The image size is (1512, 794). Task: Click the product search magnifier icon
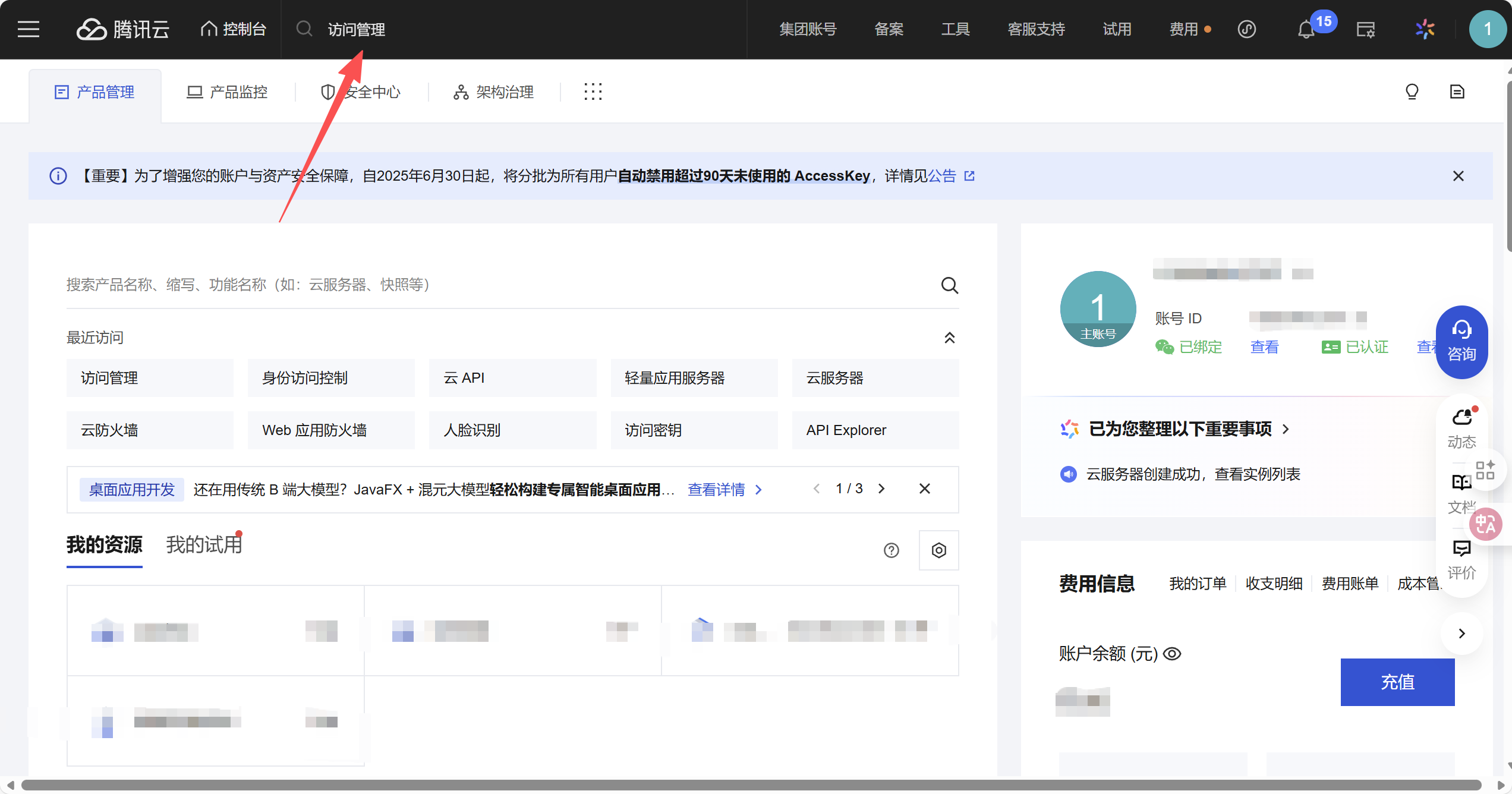[x=949, y=285]
